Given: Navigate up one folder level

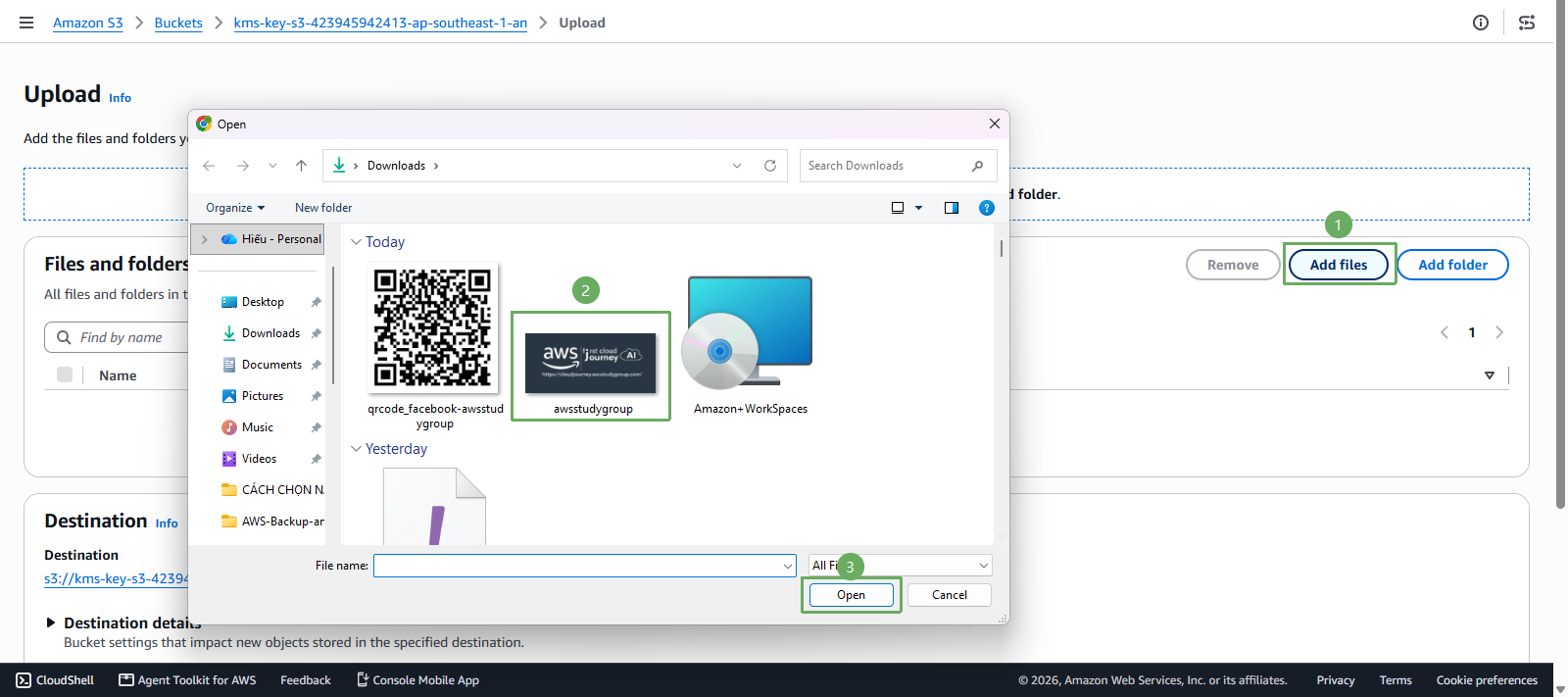Looking at the screenshot, I should coord(301,166).
